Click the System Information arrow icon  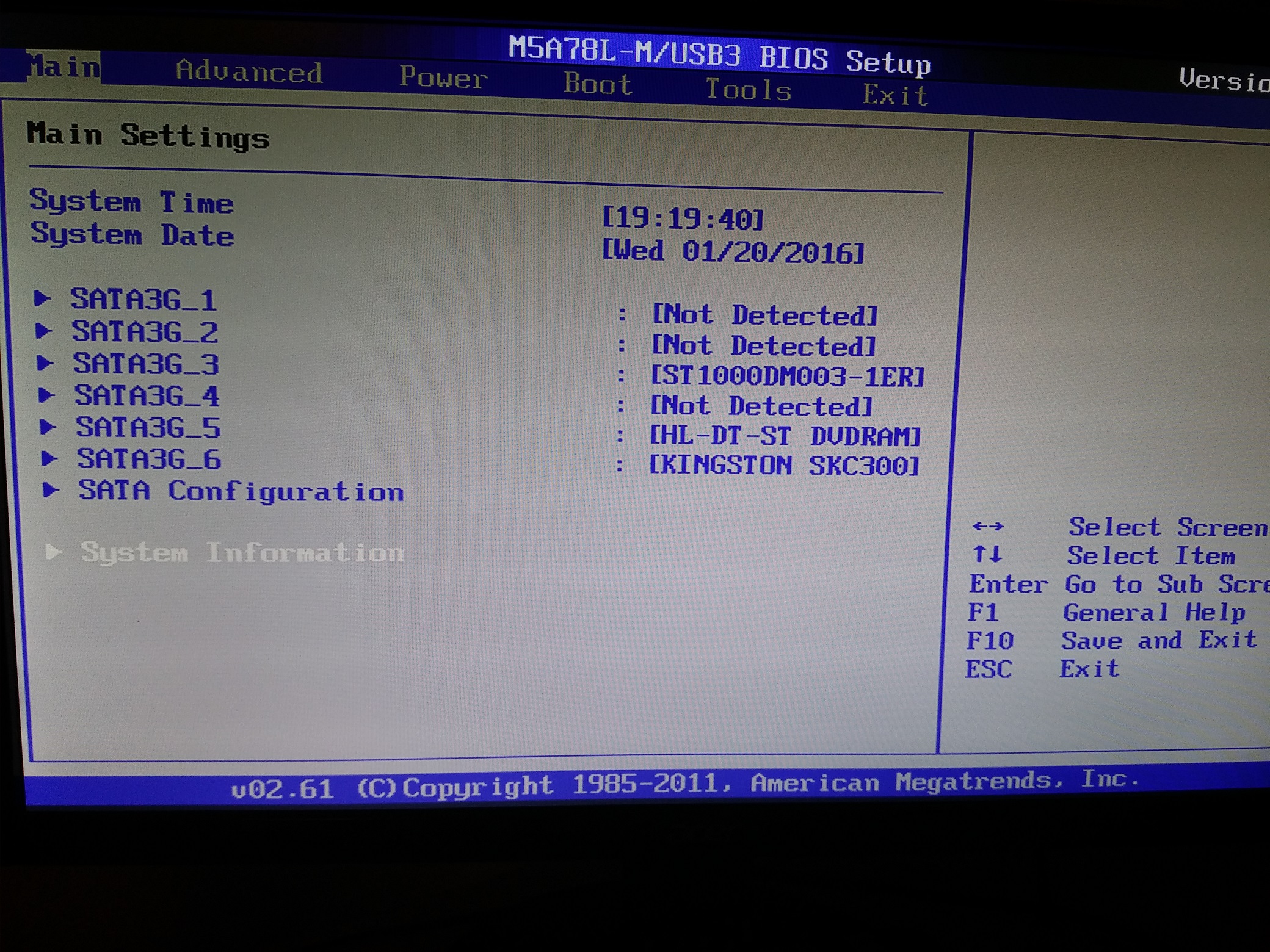[53, 552]
